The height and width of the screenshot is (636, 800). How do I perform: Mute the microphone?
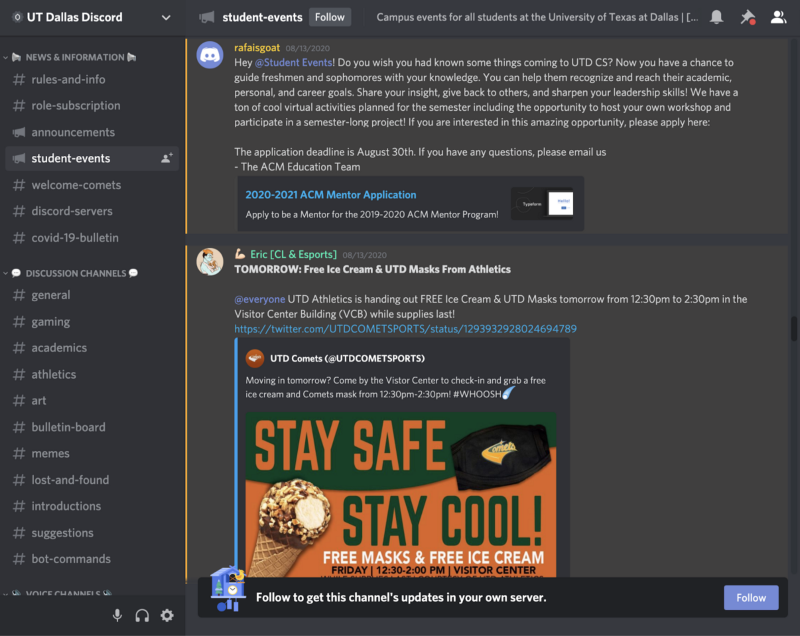[117, 616]
